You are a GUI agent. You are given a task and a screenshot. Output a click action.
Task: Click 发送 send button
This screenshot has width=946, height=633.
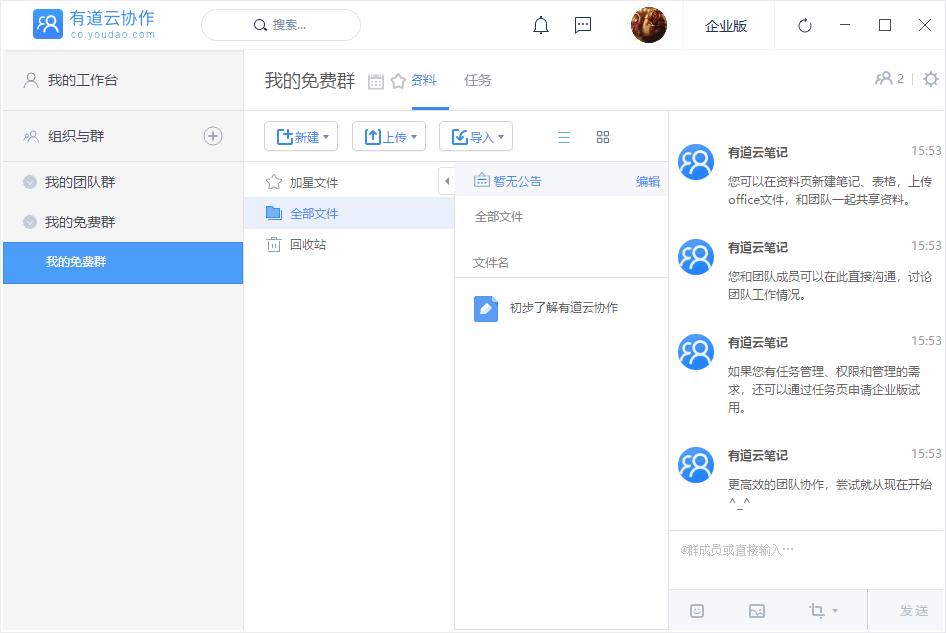point(913,611)
